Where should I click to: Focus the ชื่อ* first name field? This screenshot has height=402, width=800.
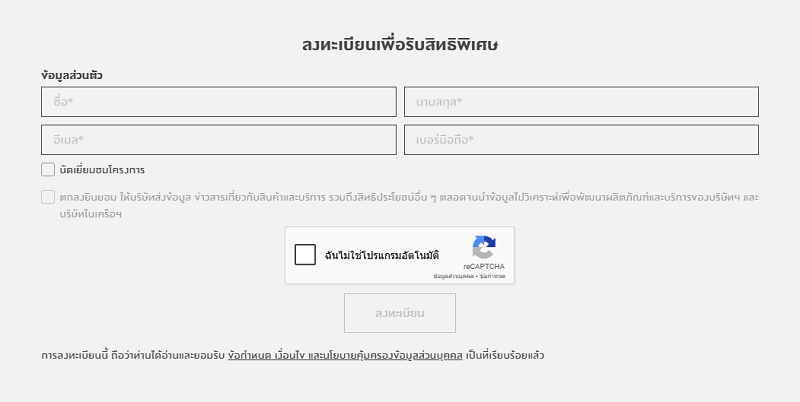(x=219, y=102)
